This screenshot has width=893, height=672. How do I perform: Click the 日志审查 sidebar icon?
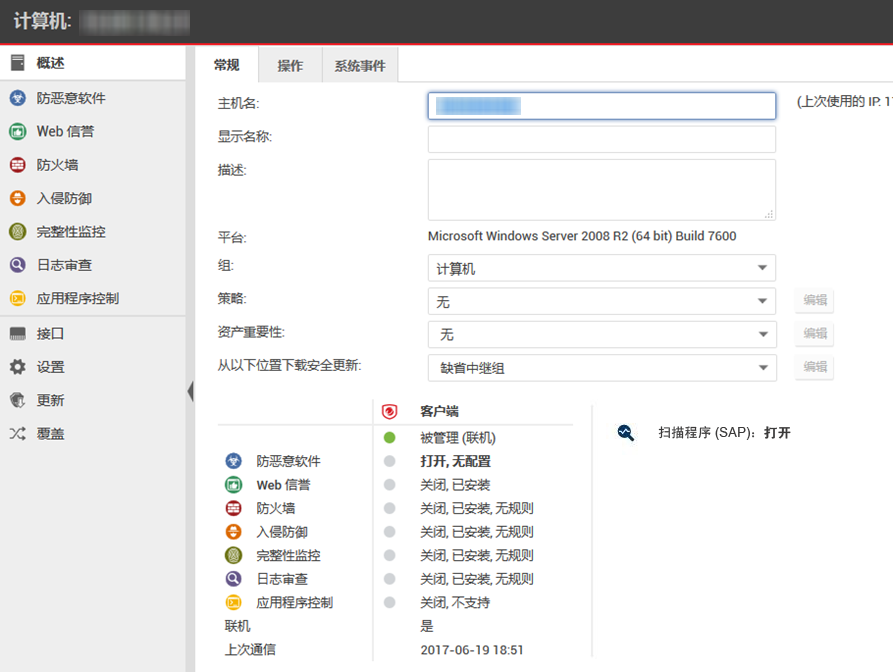coord(17,265)
